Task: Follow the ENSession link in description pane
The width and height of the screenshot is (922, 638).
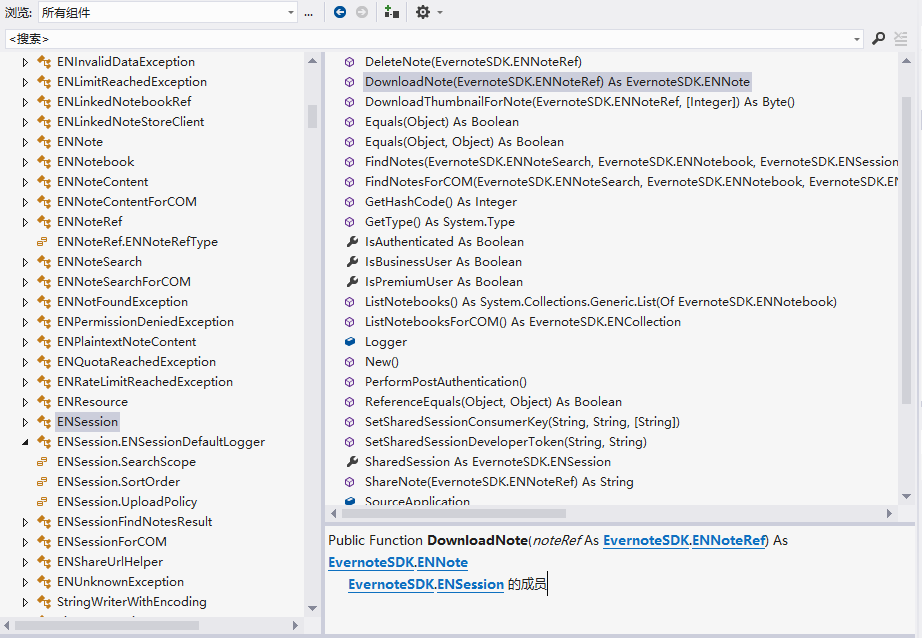Action: (x=470, y=584)
